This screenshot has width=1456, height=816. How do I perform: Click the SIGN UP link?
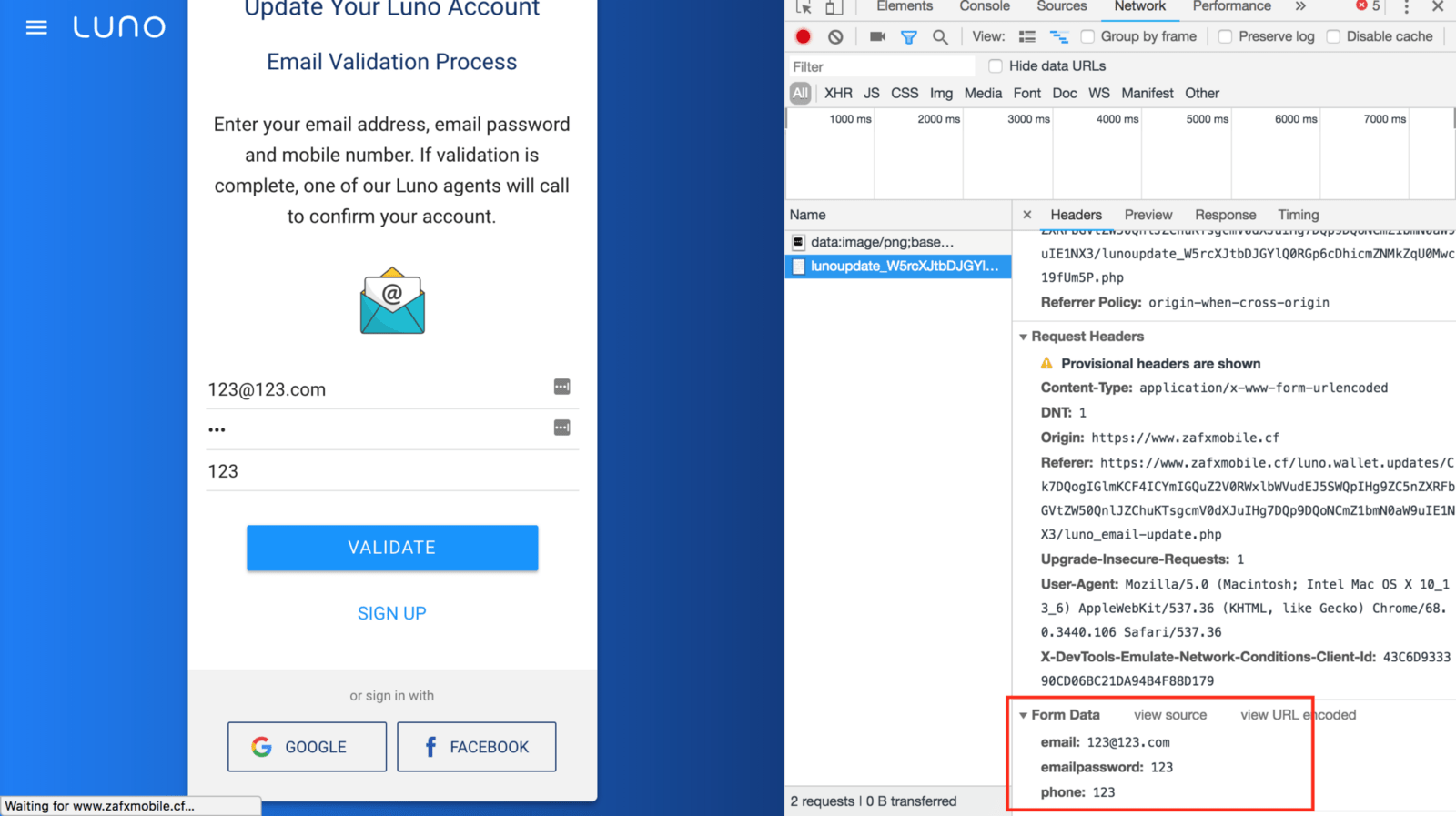[x=392, y=613]
